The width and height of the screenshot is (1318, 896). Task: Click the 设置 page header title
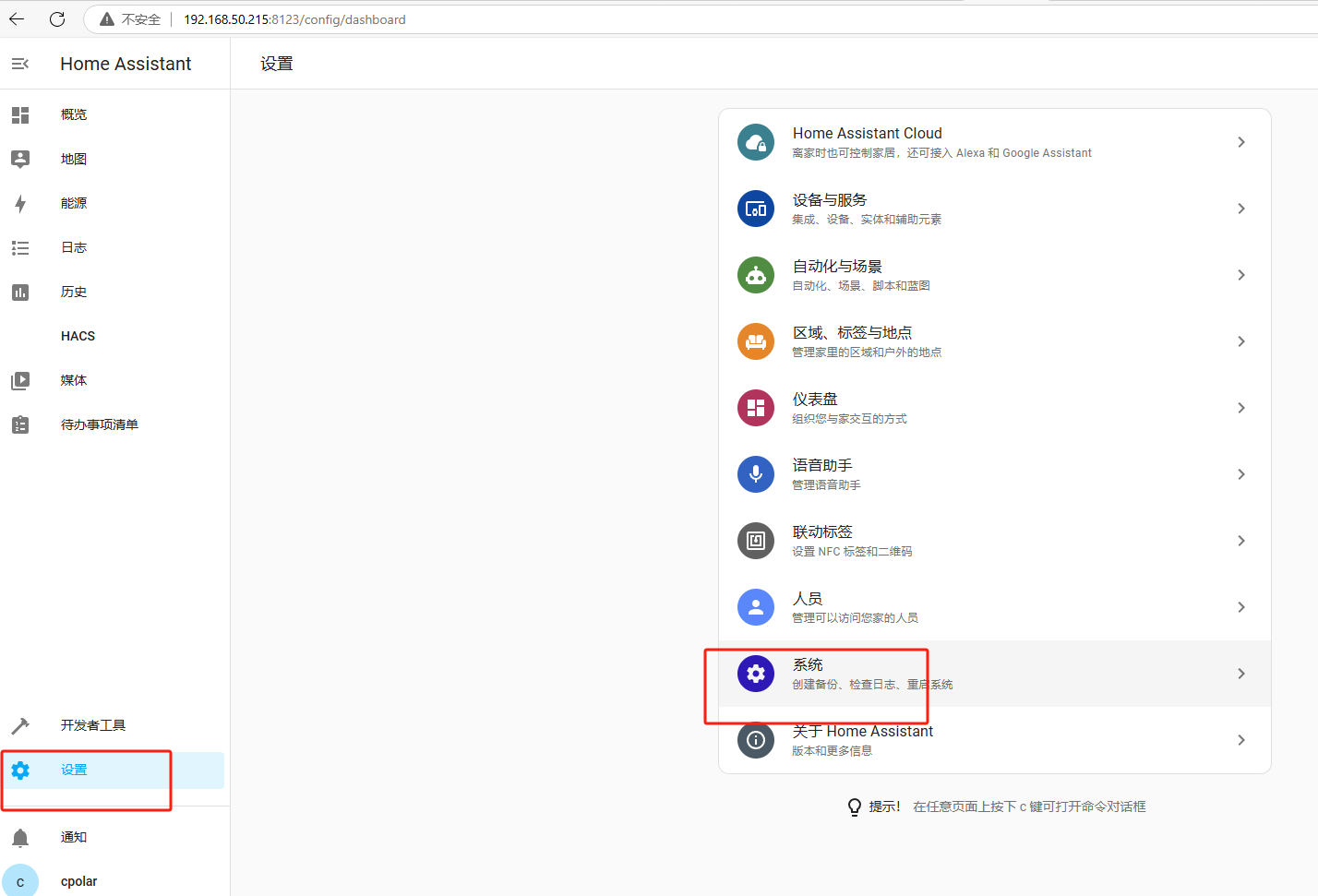(277, 64)
